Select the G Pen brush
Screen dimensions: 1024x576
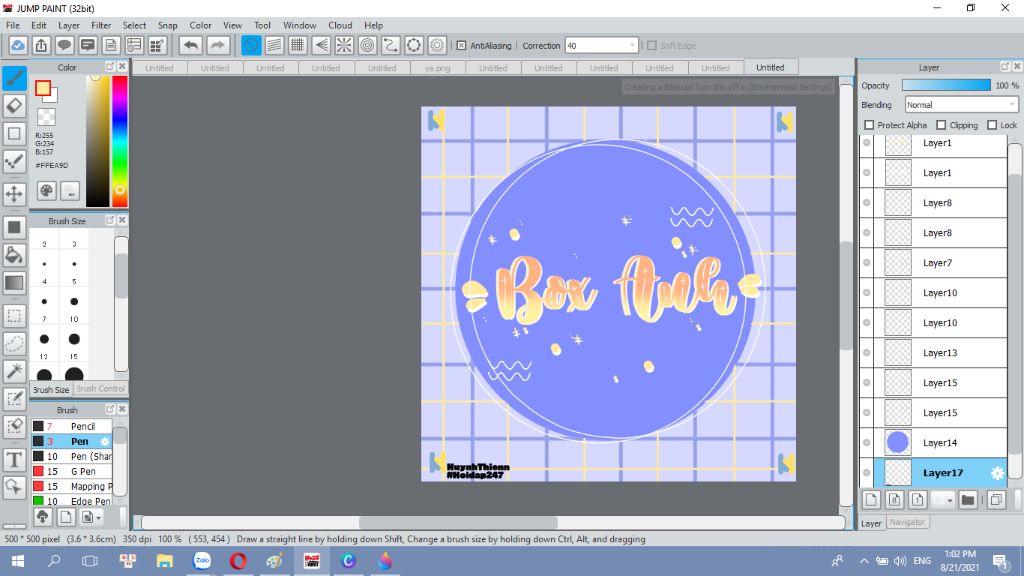(x=72, y=472)
